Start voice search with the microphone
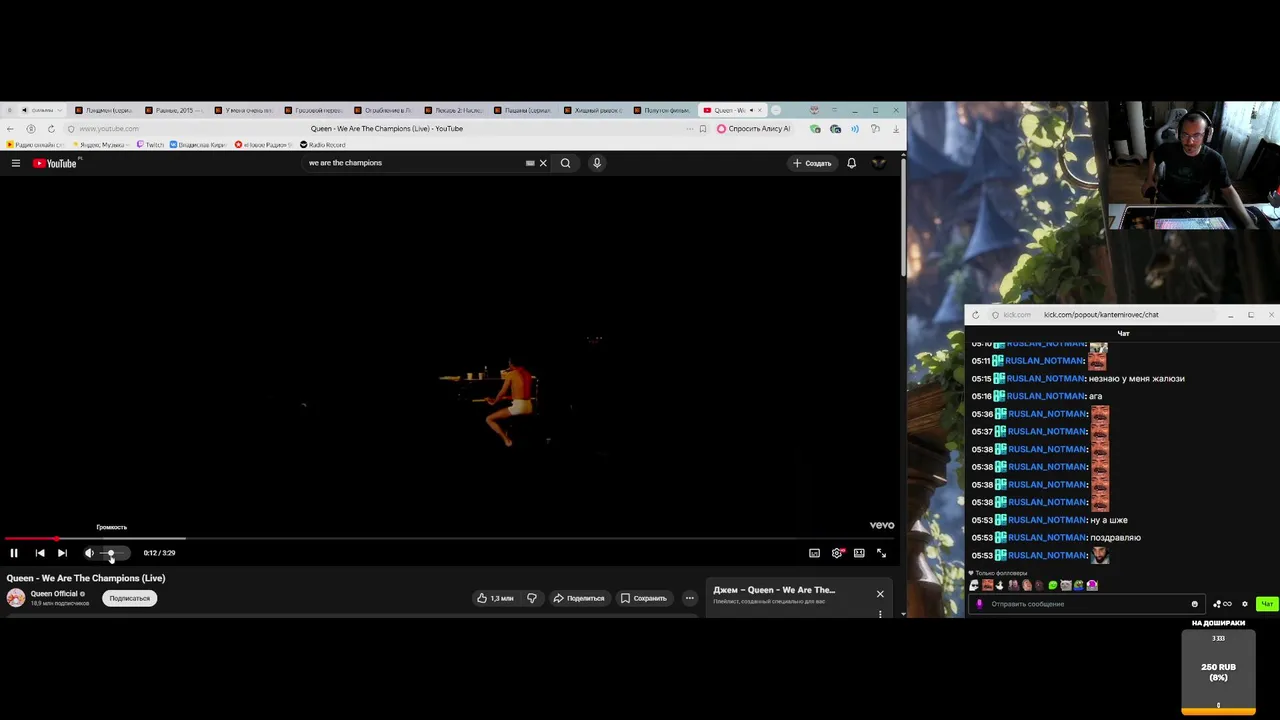 [x=597, y=163]
